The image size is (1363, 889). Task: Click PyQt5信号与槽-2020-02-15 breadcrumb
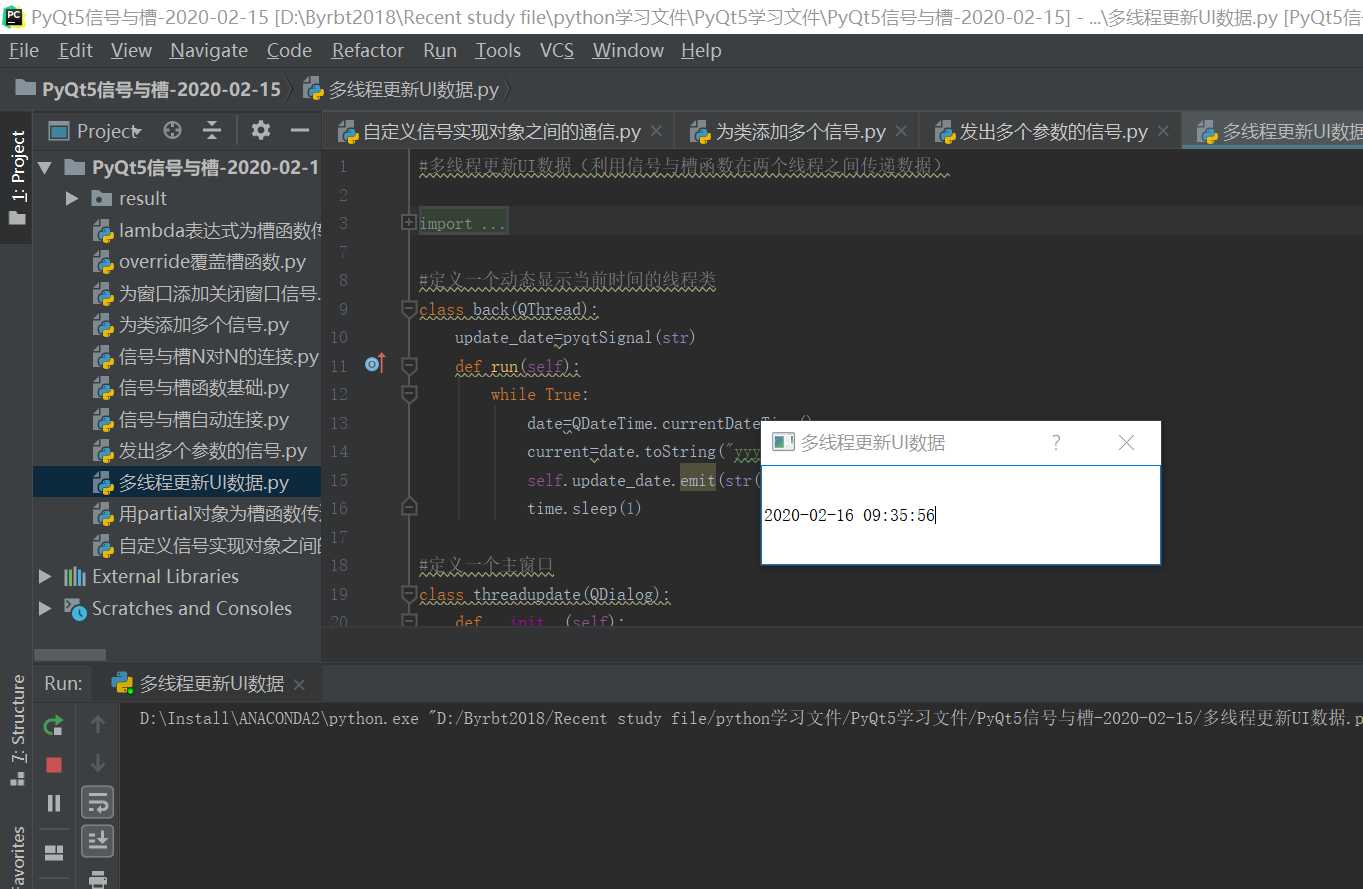pyautogui.click(x=148, y=90)
